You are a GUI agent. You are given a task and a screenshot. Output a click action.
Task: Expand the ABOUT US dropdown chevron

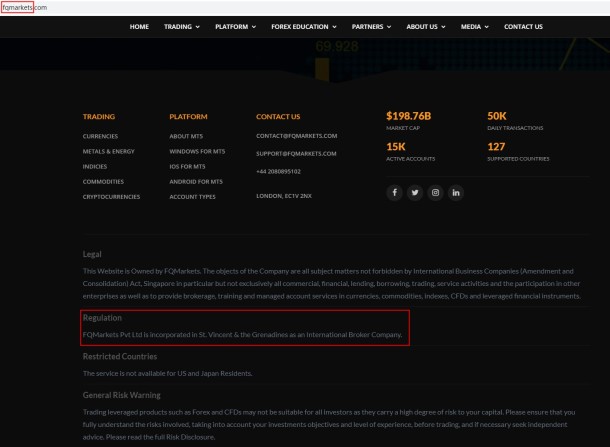coord(443,27)
